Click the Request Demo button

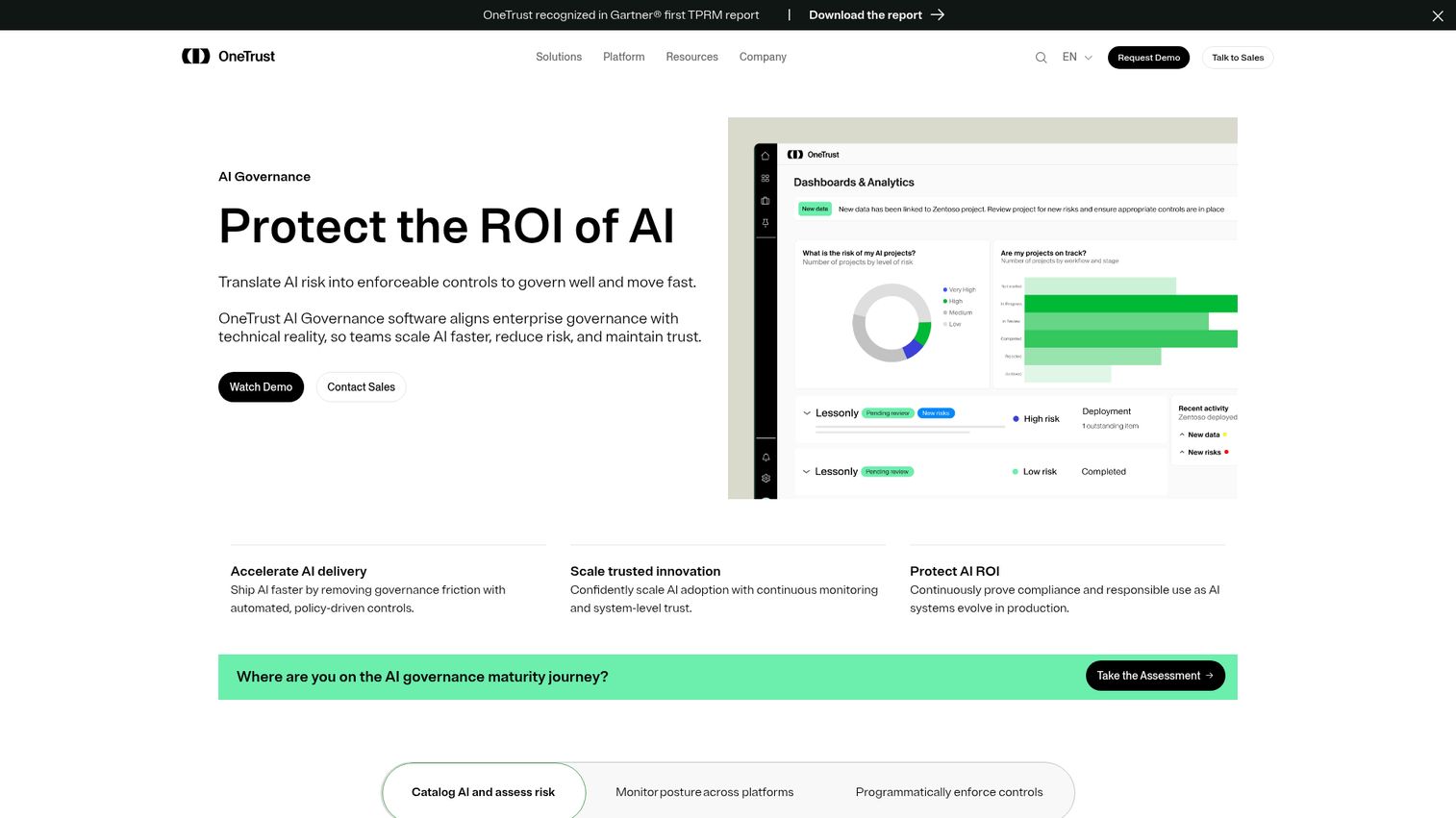tap(1148, 58)
